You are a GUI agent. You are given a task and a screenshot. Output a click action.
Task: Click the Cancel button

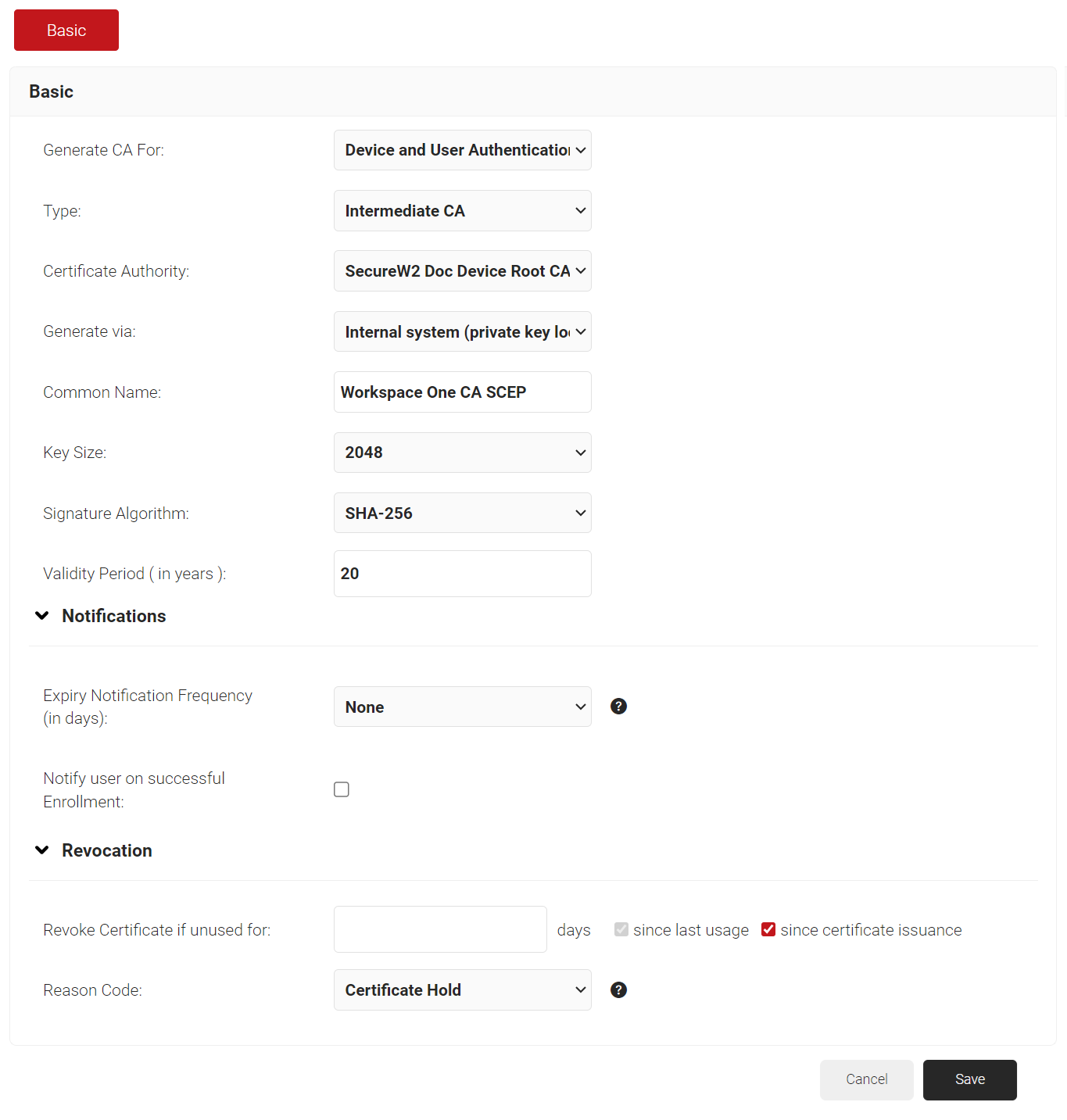pyautogui.click(x=866, y=1079)
